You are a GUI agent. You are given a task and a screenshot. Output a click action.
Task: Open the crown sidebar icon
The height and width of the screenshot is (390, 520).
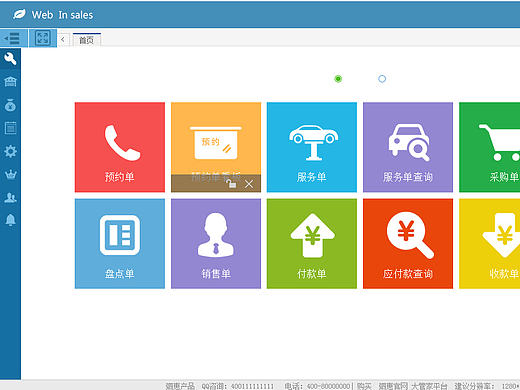(x=10, y=174)
